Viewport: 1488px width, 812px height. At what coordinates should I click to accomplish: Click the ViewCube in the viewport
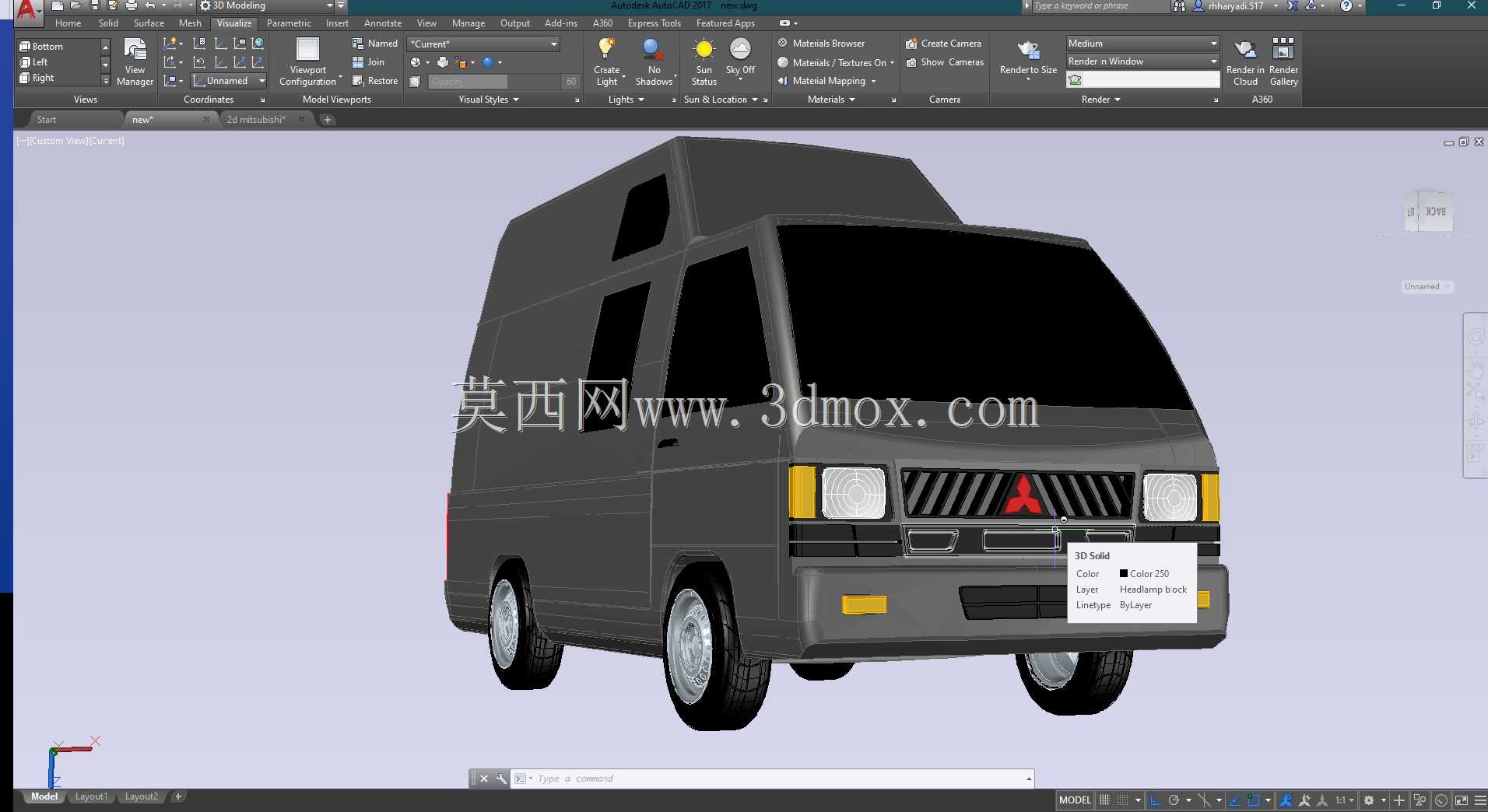click(1429, 211)
